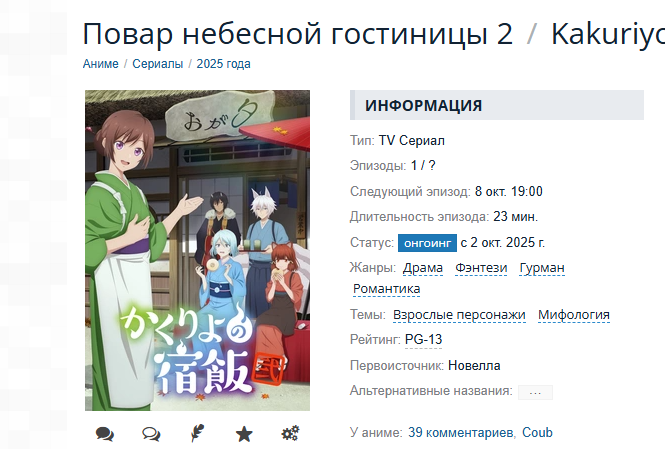Select the Драма genre tag
The width and height of the screenshot is (665, 449).
click(423, 268)
